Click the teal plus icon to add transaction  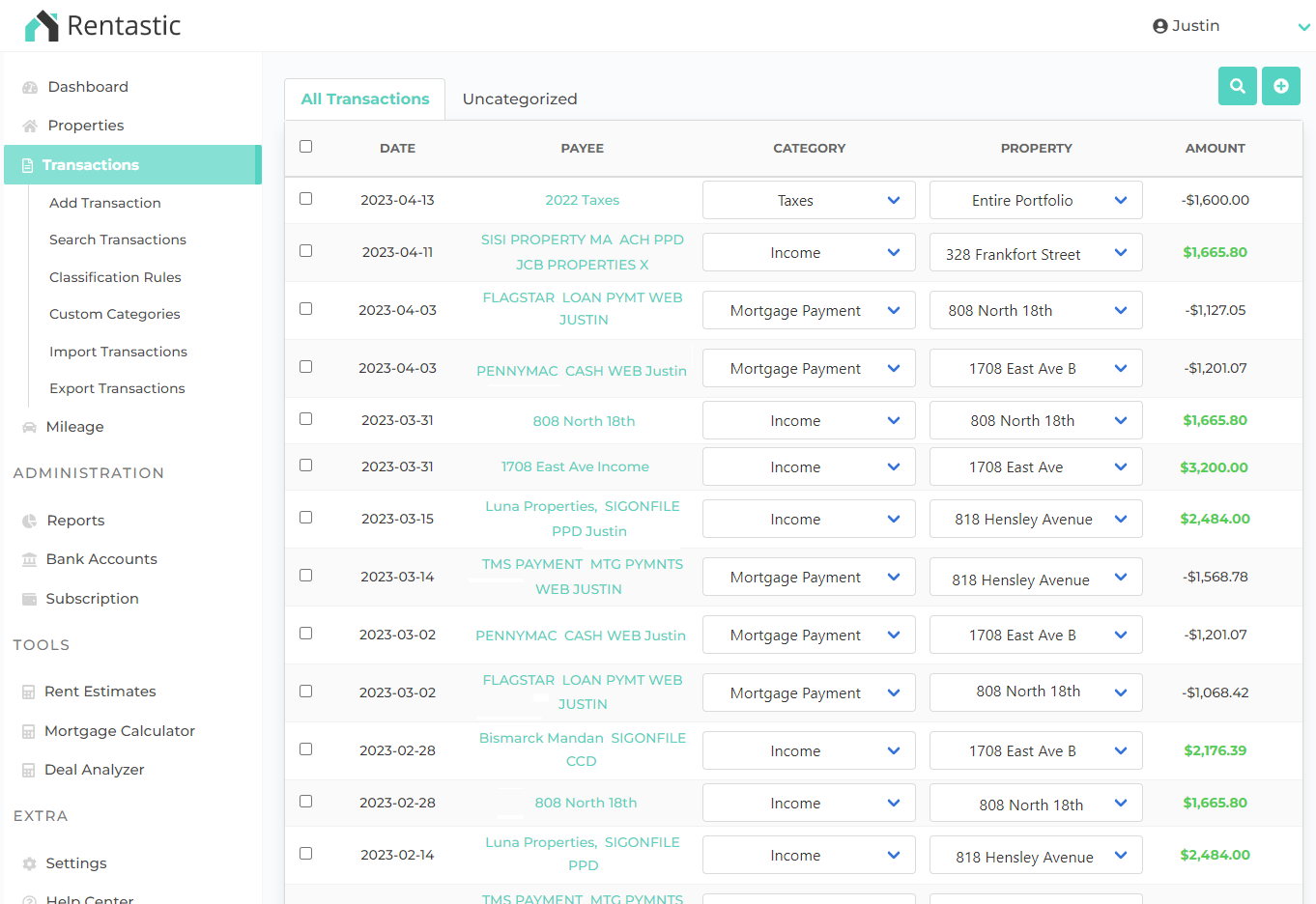pyautogui.click(x=1280, y=86)
